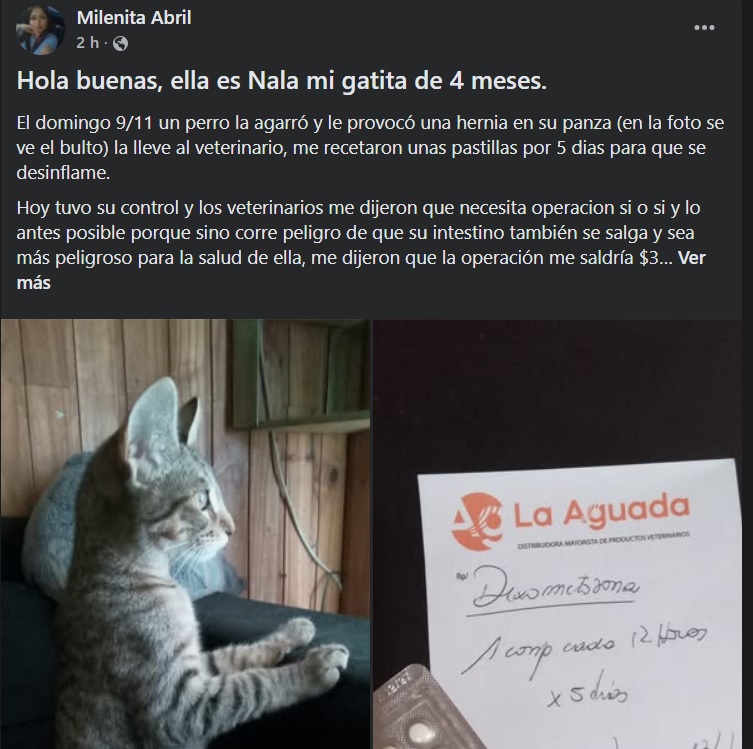This screenshot has height=749, width=753.
Task: Open the La Aguada prescription photo
Action: click(558, 534)
